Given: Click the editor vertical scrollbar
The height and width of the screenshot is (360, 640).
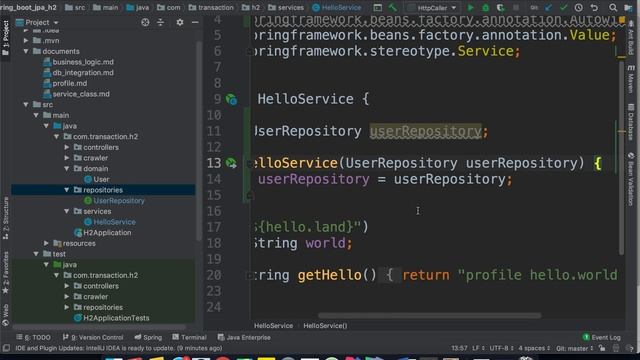Looking at the screenshot, I should pyautogui.click(x=621, y=157).
